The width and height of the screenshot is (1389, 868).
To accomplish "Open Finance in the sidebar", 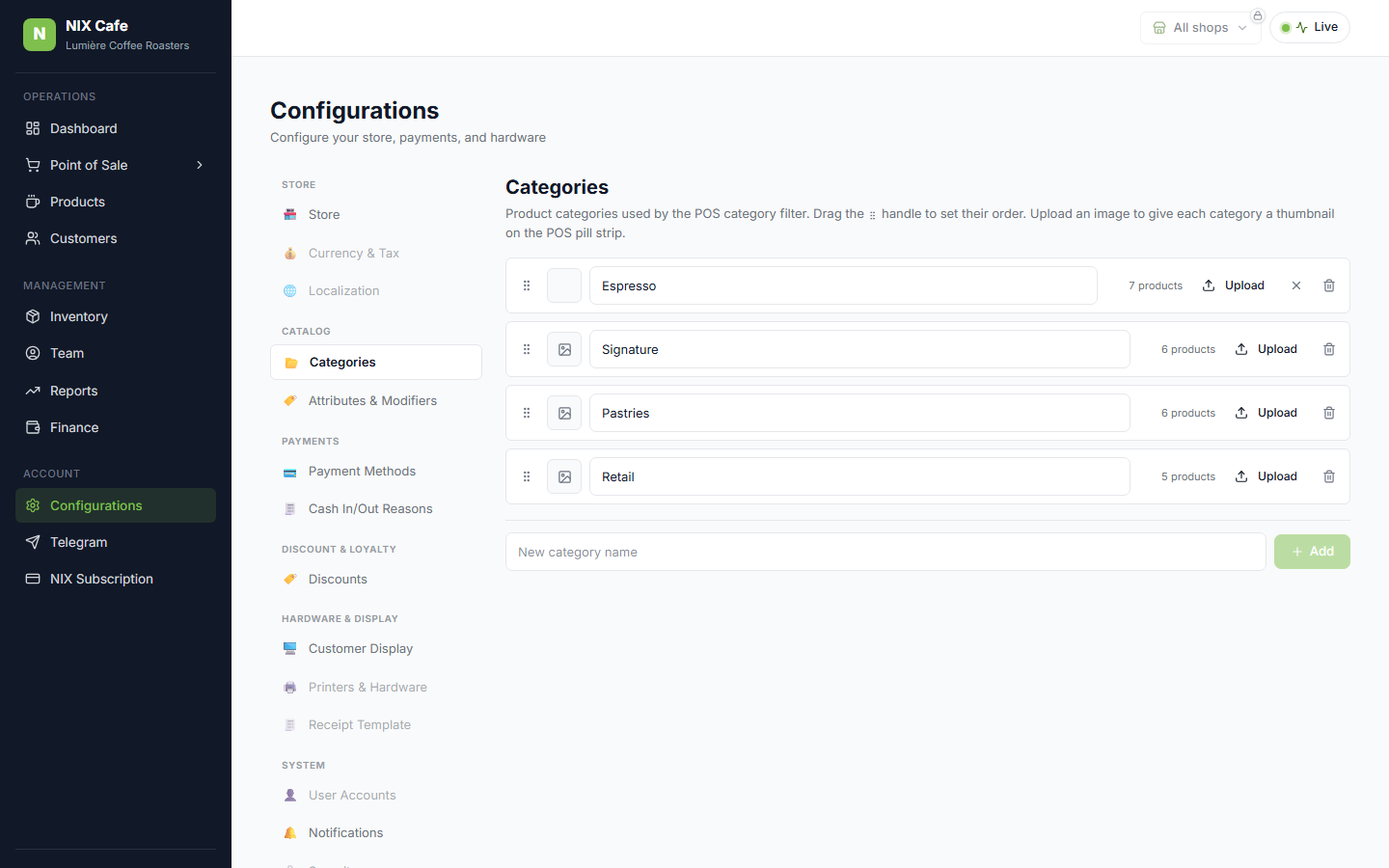I will (x=116, y=427).
